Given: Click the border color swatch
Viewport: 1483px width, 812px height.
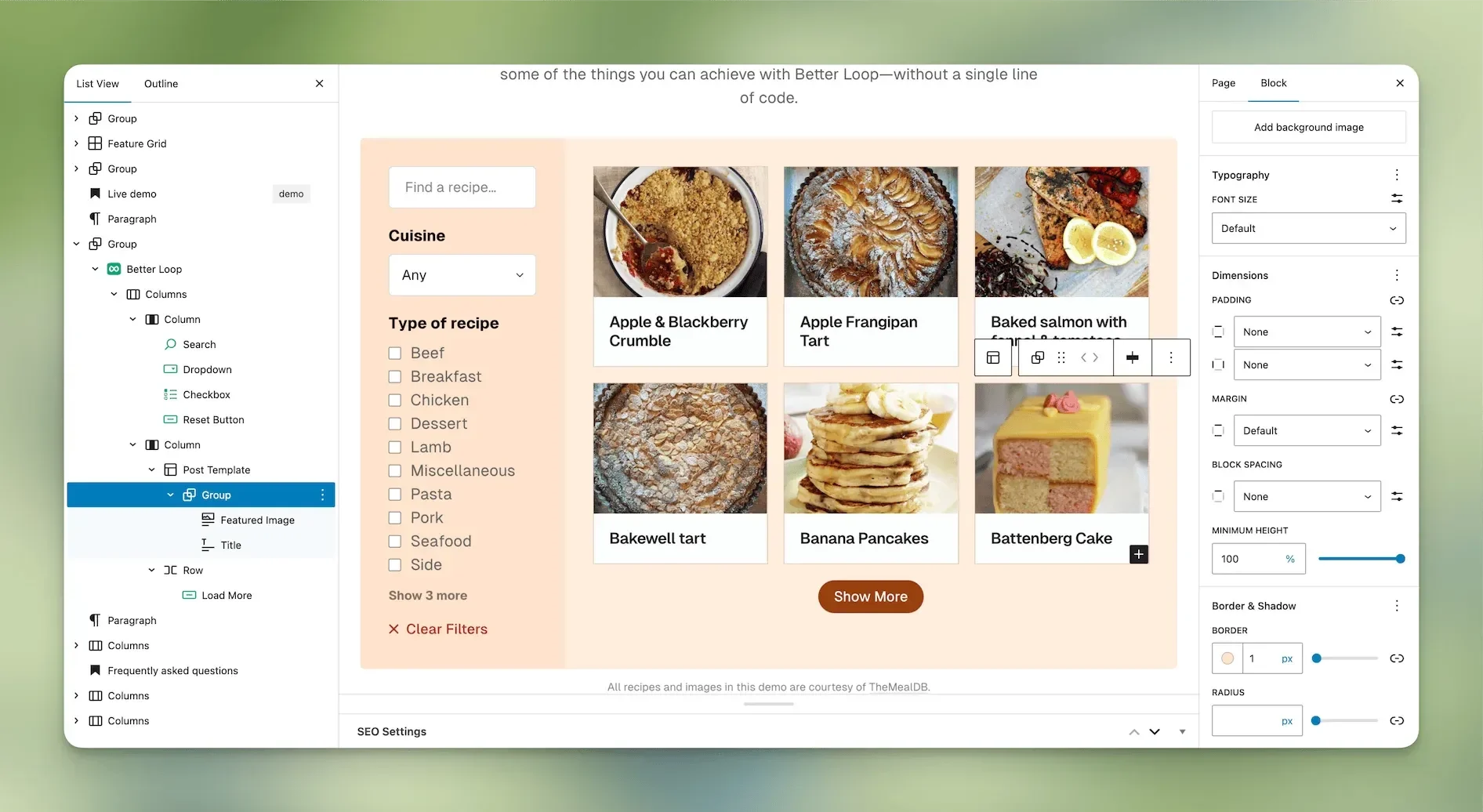Looking at the screenshot, I should coord(1227,658).
